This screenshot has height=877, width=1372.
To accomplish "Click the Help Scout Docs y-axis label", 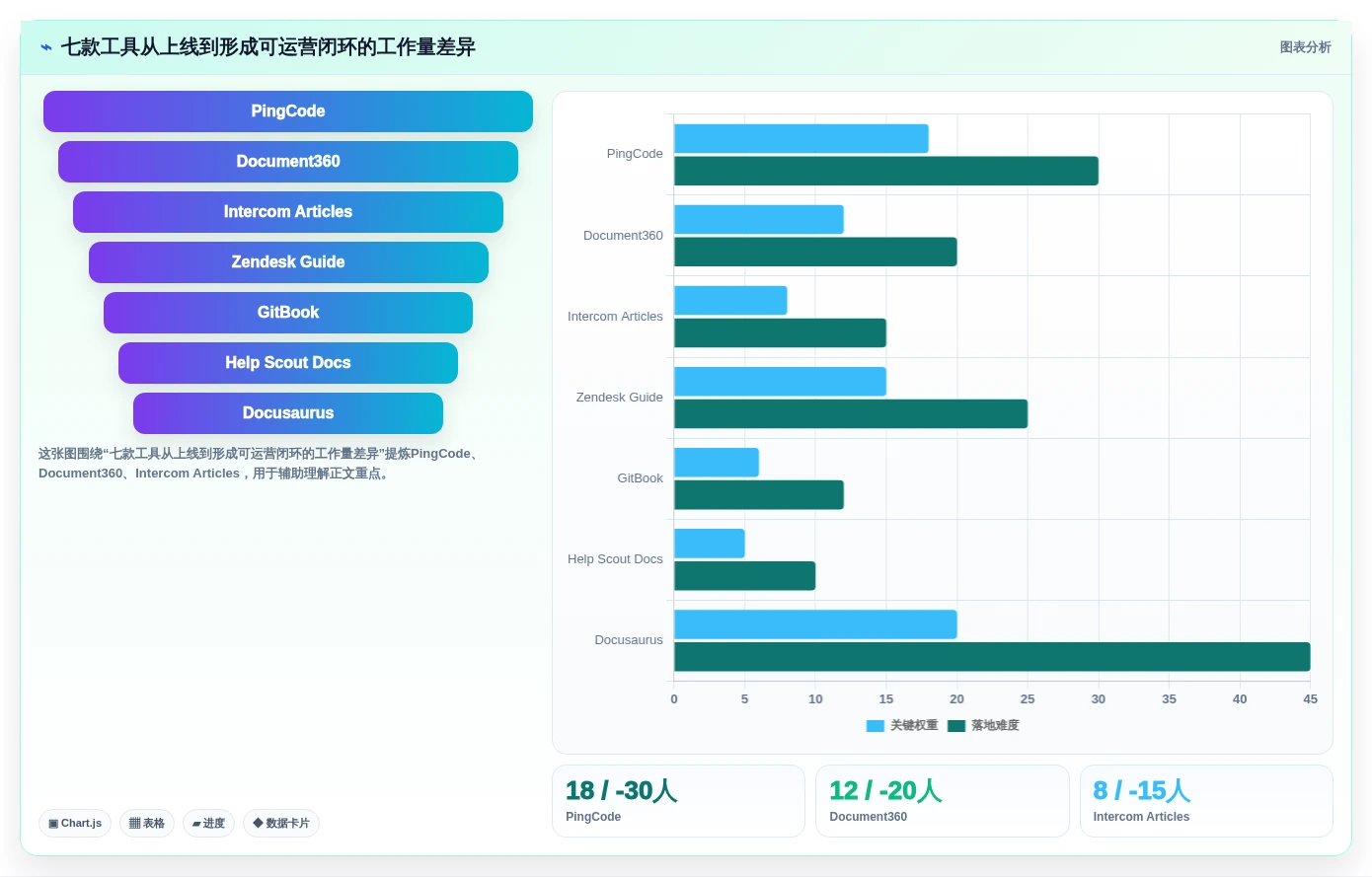I will pyautogui.click(x=615, y=559).
